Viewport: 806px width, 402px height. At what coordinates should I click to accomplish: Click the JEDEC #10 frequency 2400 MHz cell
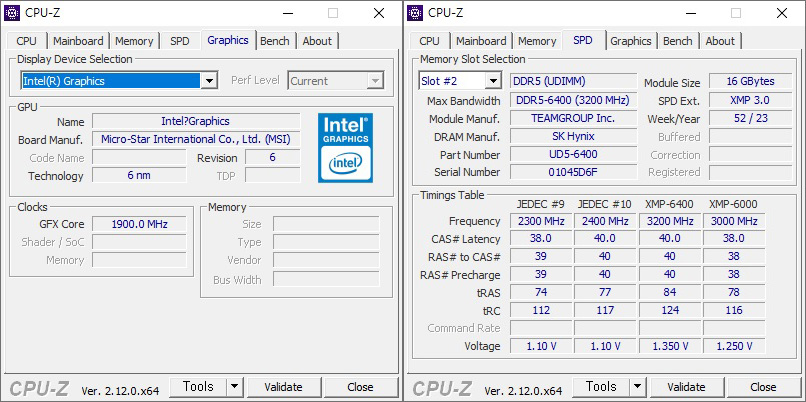click(605, 221)
